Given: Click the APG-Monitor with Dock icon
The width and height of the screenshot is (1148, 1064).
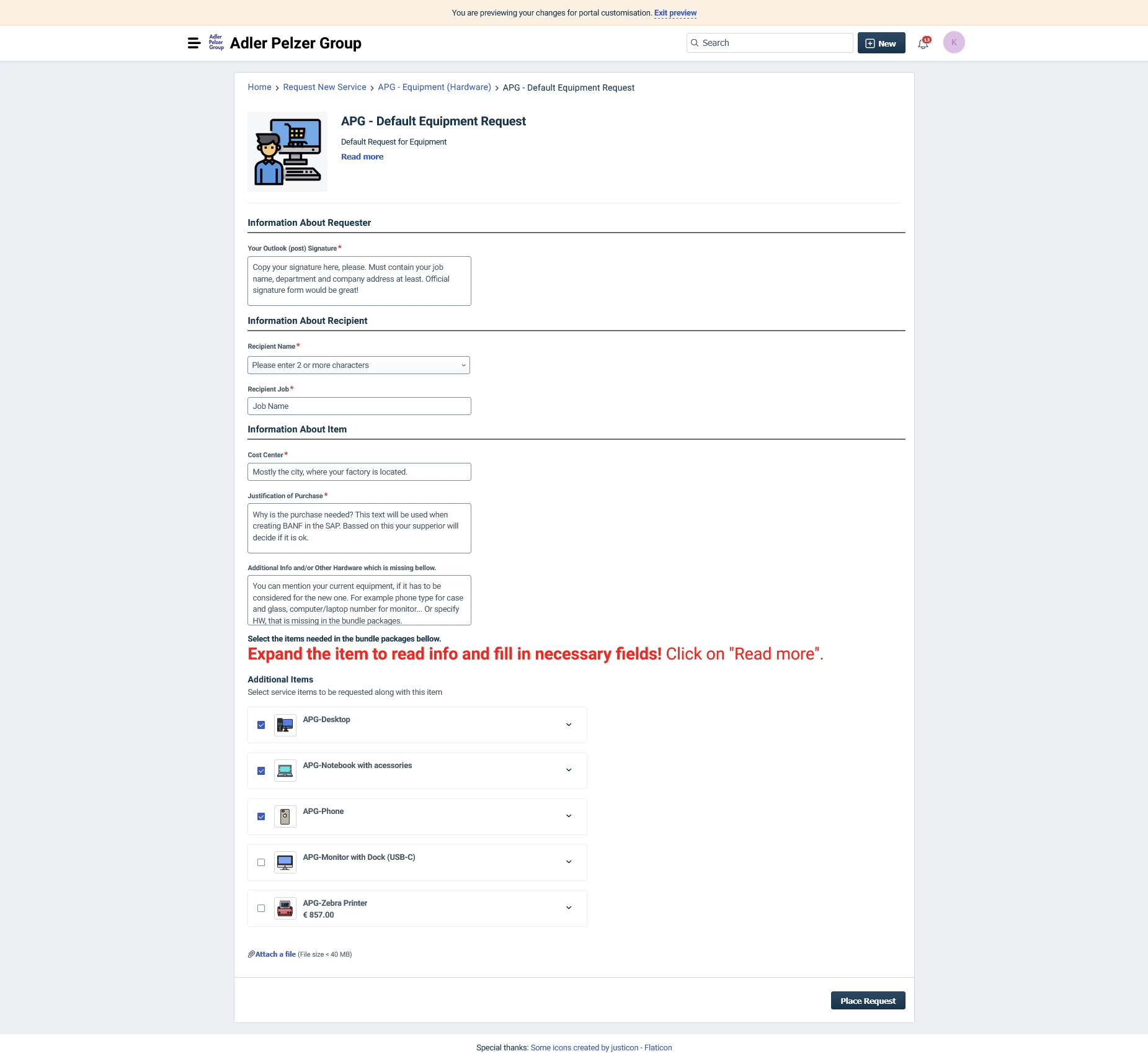Looking at the screenshot, I should click(285, 862).
